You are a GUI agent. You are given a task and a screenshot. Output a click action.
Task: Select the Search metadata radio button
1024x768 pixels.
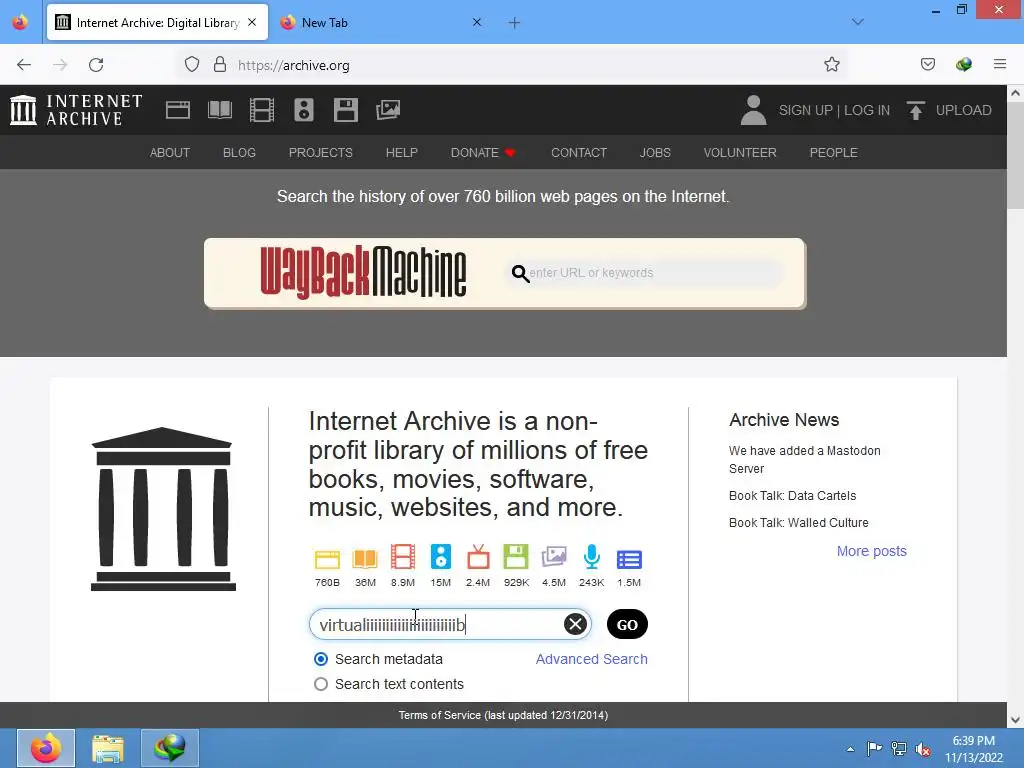point(321,659)
